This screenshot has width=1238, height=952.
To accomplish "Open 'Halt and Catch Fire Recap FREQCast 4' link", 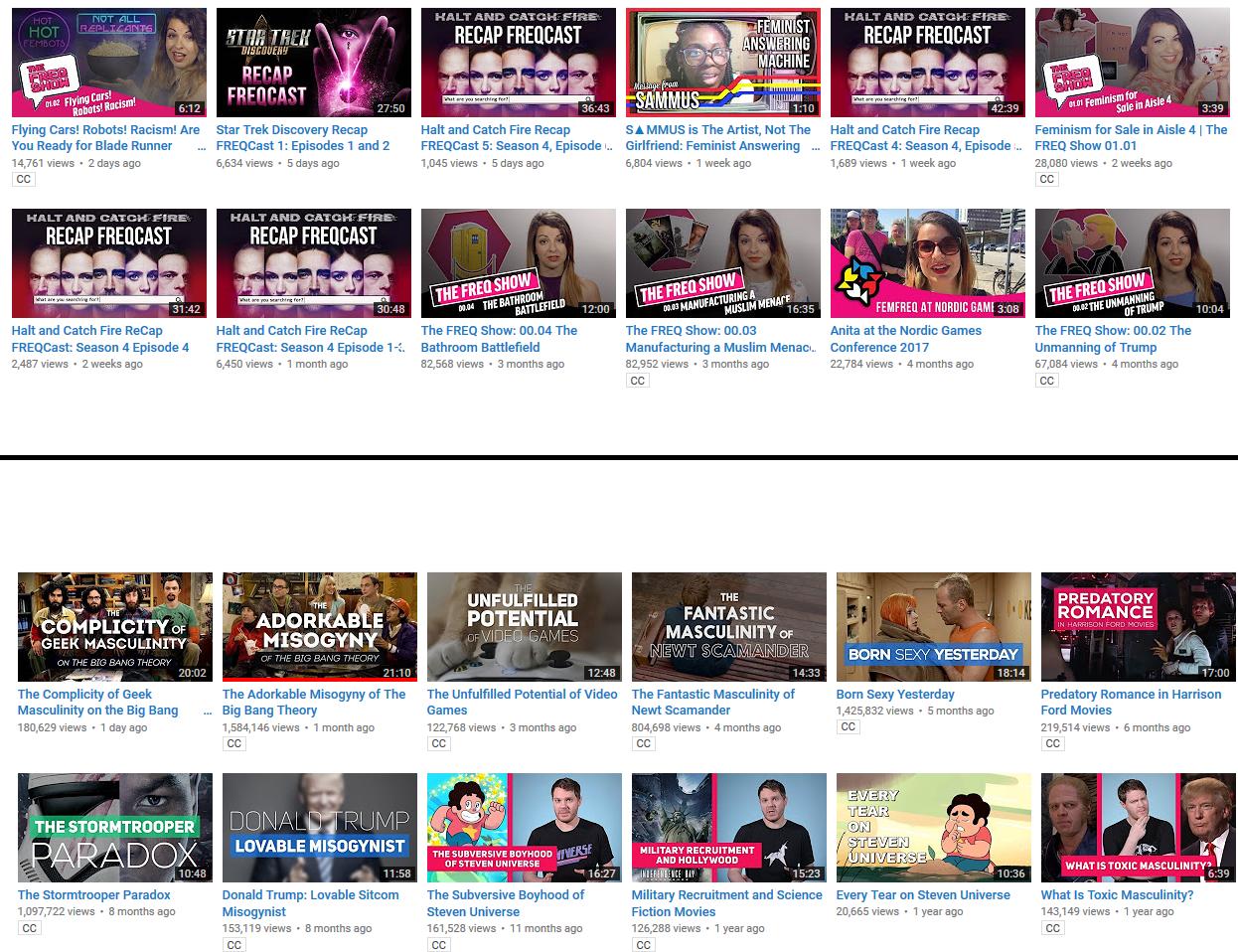I will coord(926,138).
